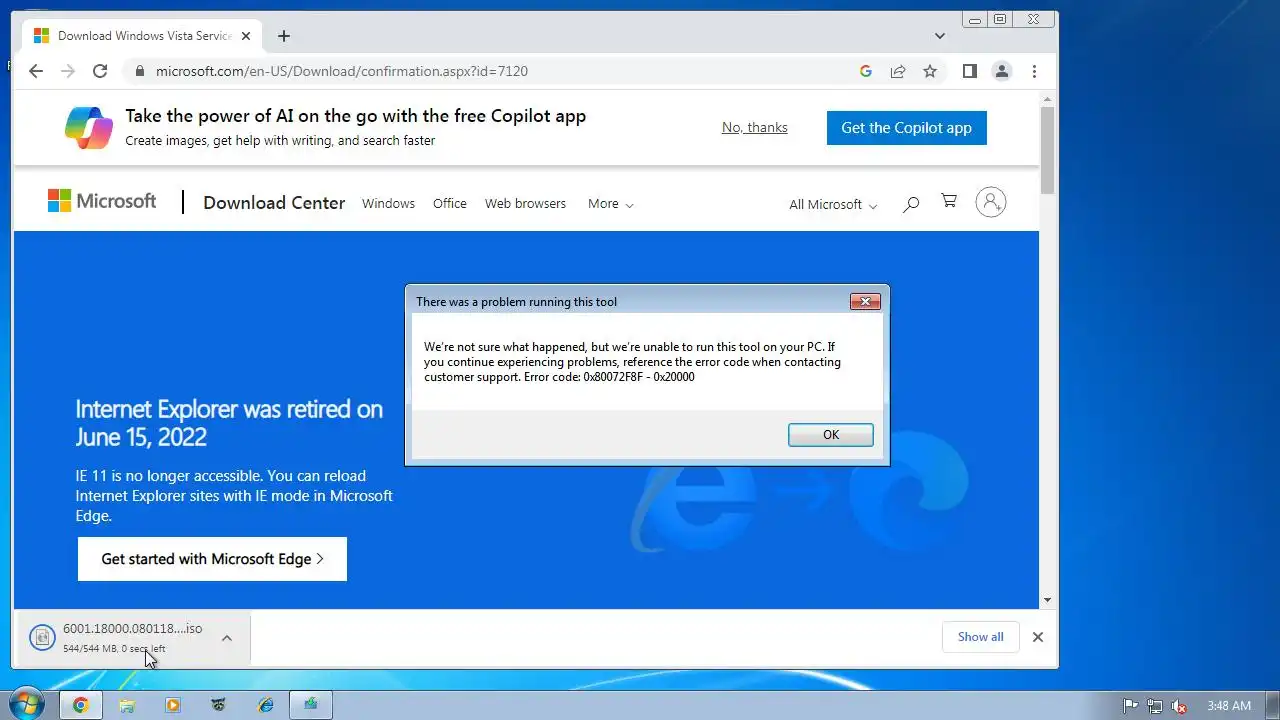The height and width of the screenshot is (720, 1280).
Task: Click the scrollbar down arrow
Action: (1048, 600)
